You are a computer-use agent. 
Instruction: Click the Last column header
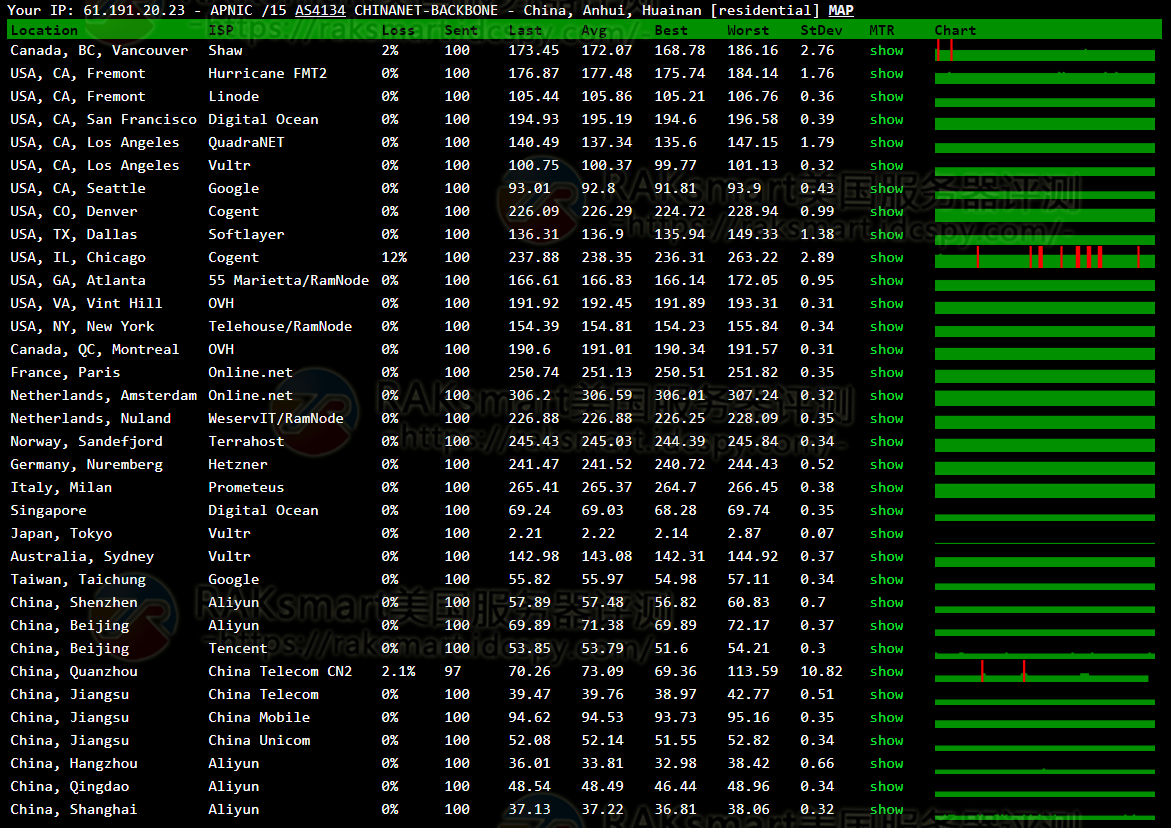[525, 31]
